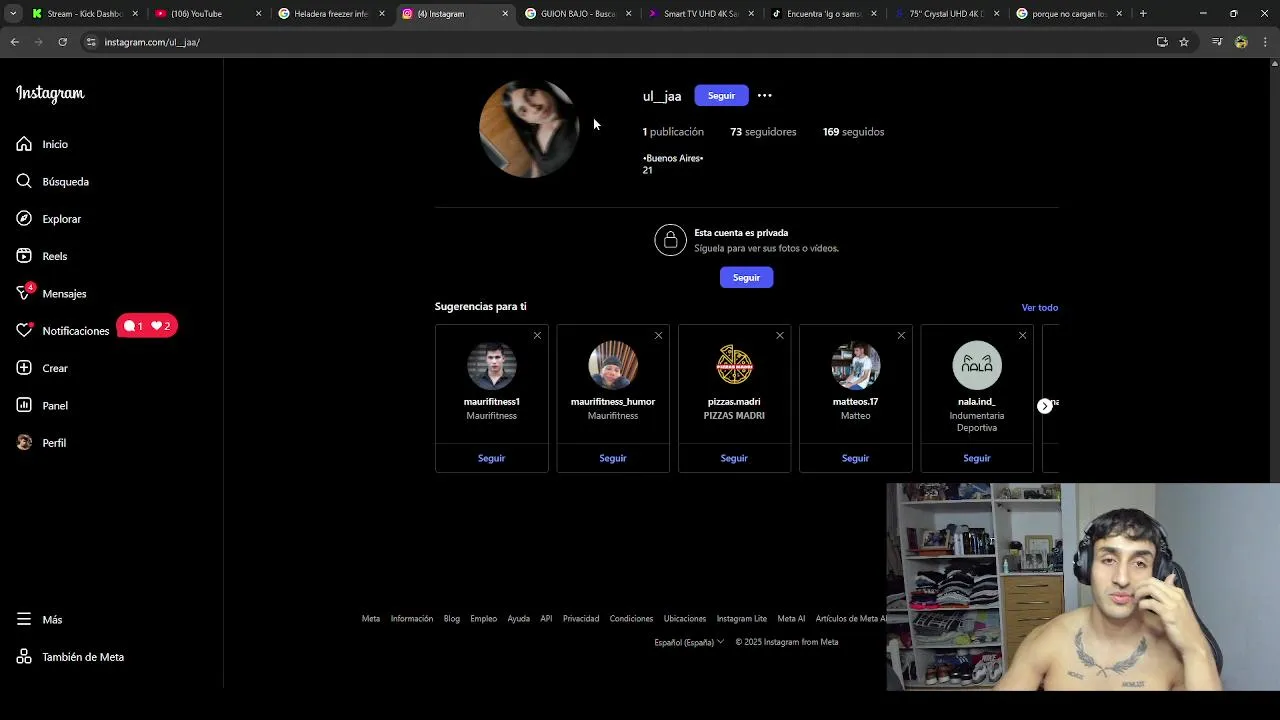Follow nala.ind_
Image resolution: width=1280 pixels, height=720 pixels.
(977, 458)
